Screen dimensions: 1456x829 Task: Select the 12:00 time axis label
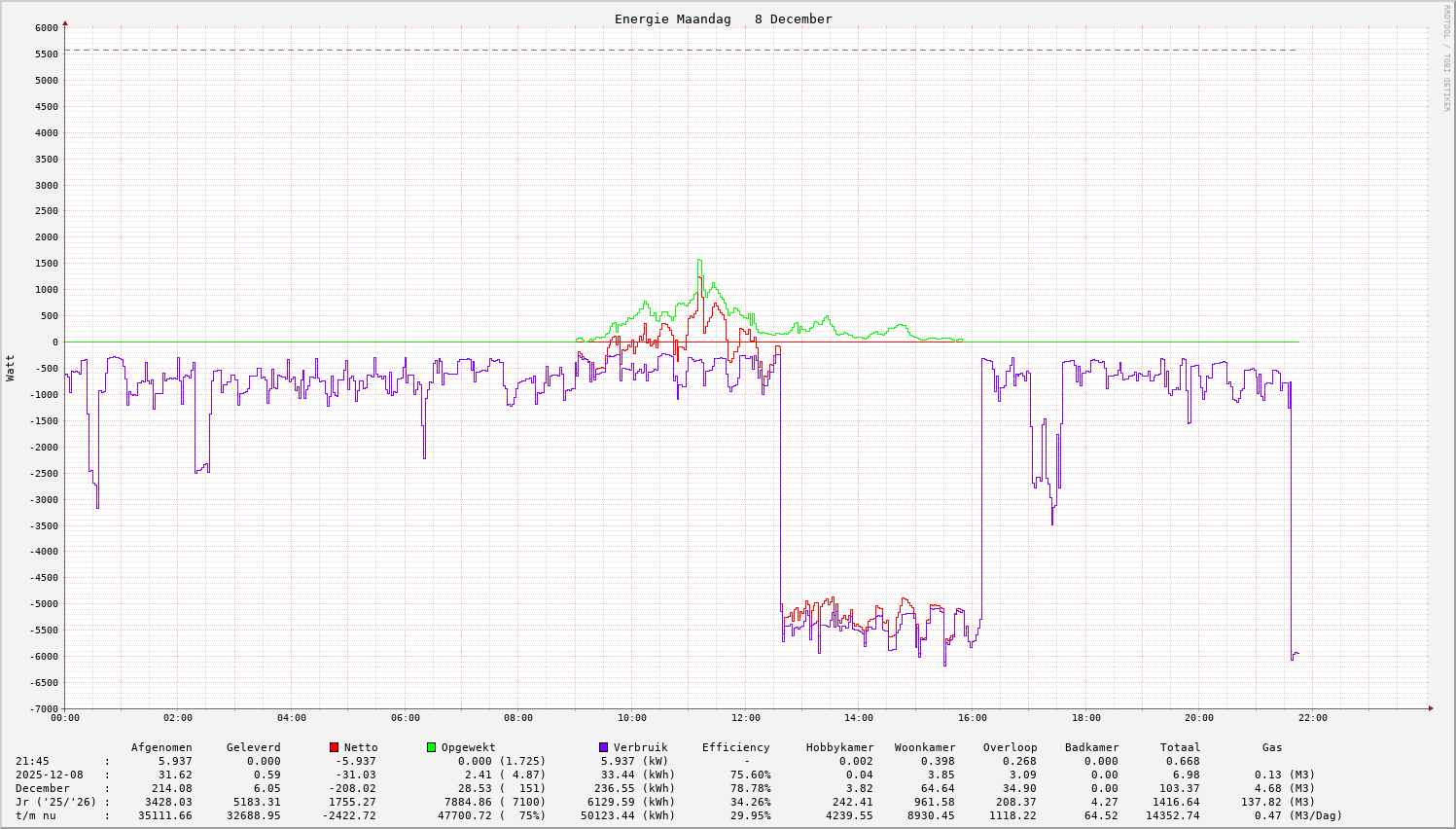coord(745,718)
